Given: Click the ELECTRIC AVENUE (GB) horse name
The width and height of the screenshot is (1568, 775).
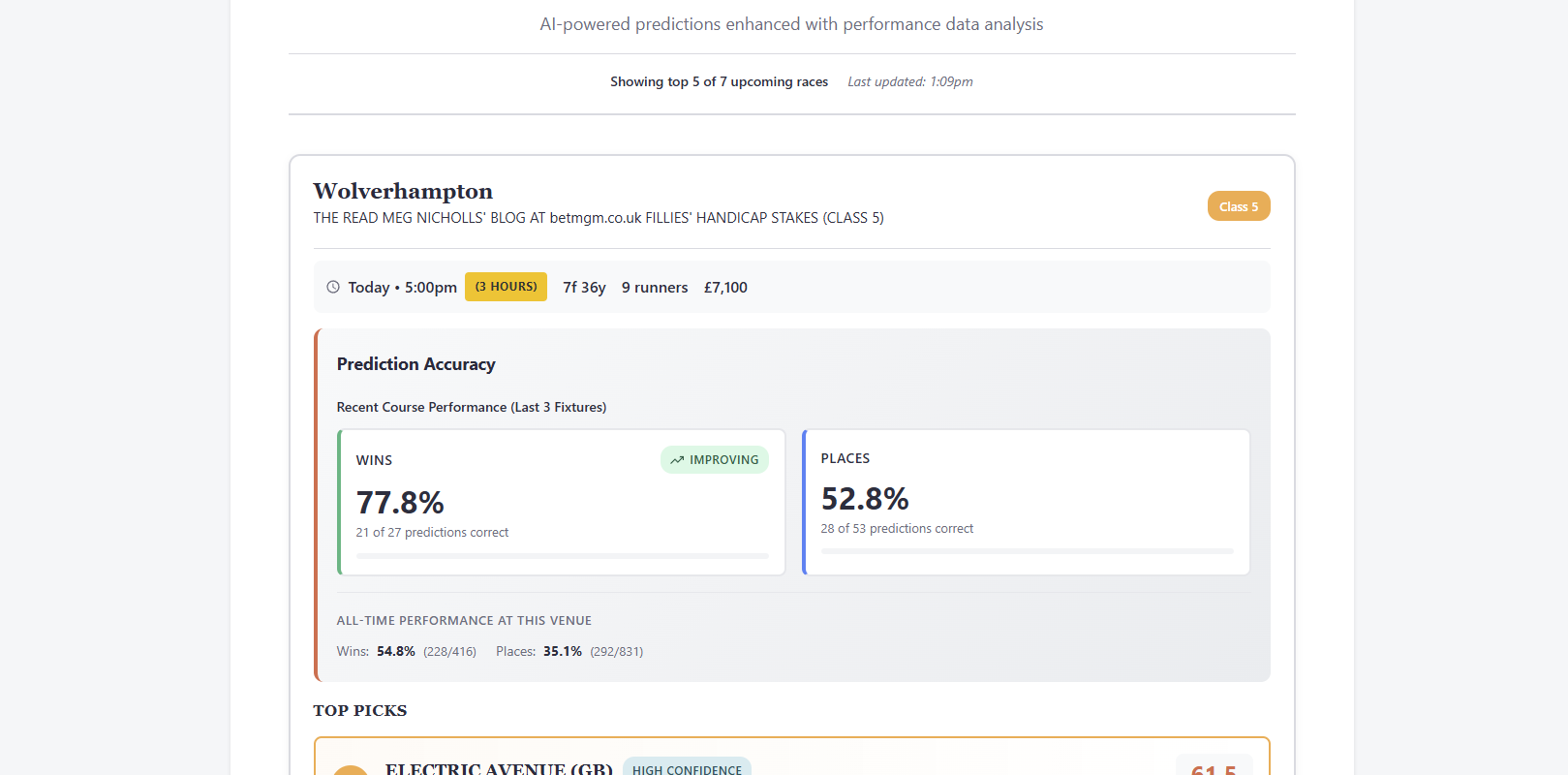Looking at the screenshot, I should coord(499,768).
